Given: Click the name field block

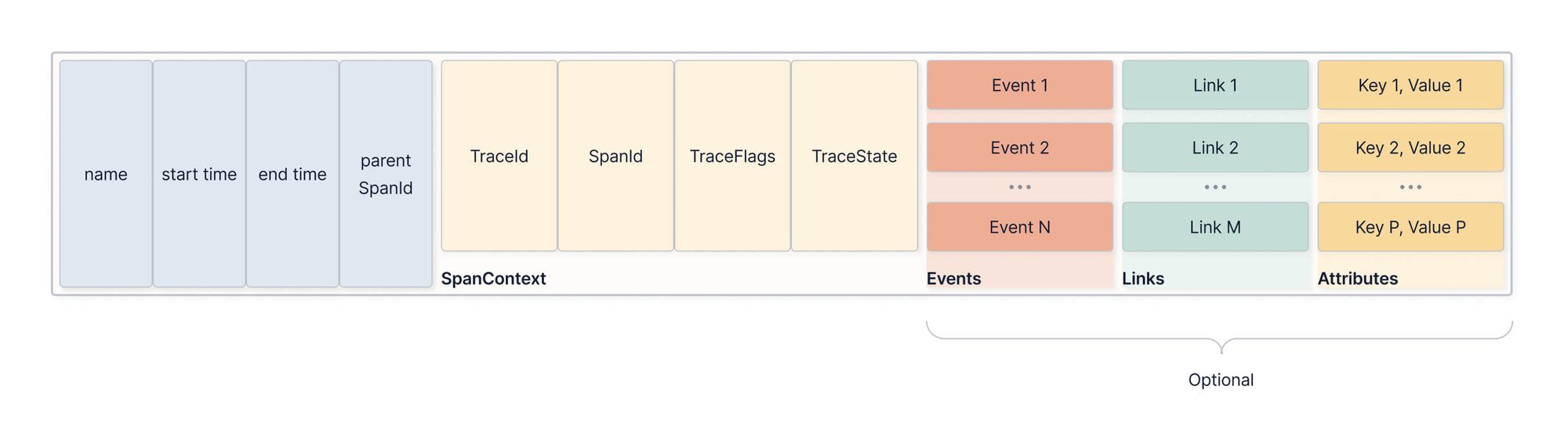Looking at the screenshot, I should point(106,174).
